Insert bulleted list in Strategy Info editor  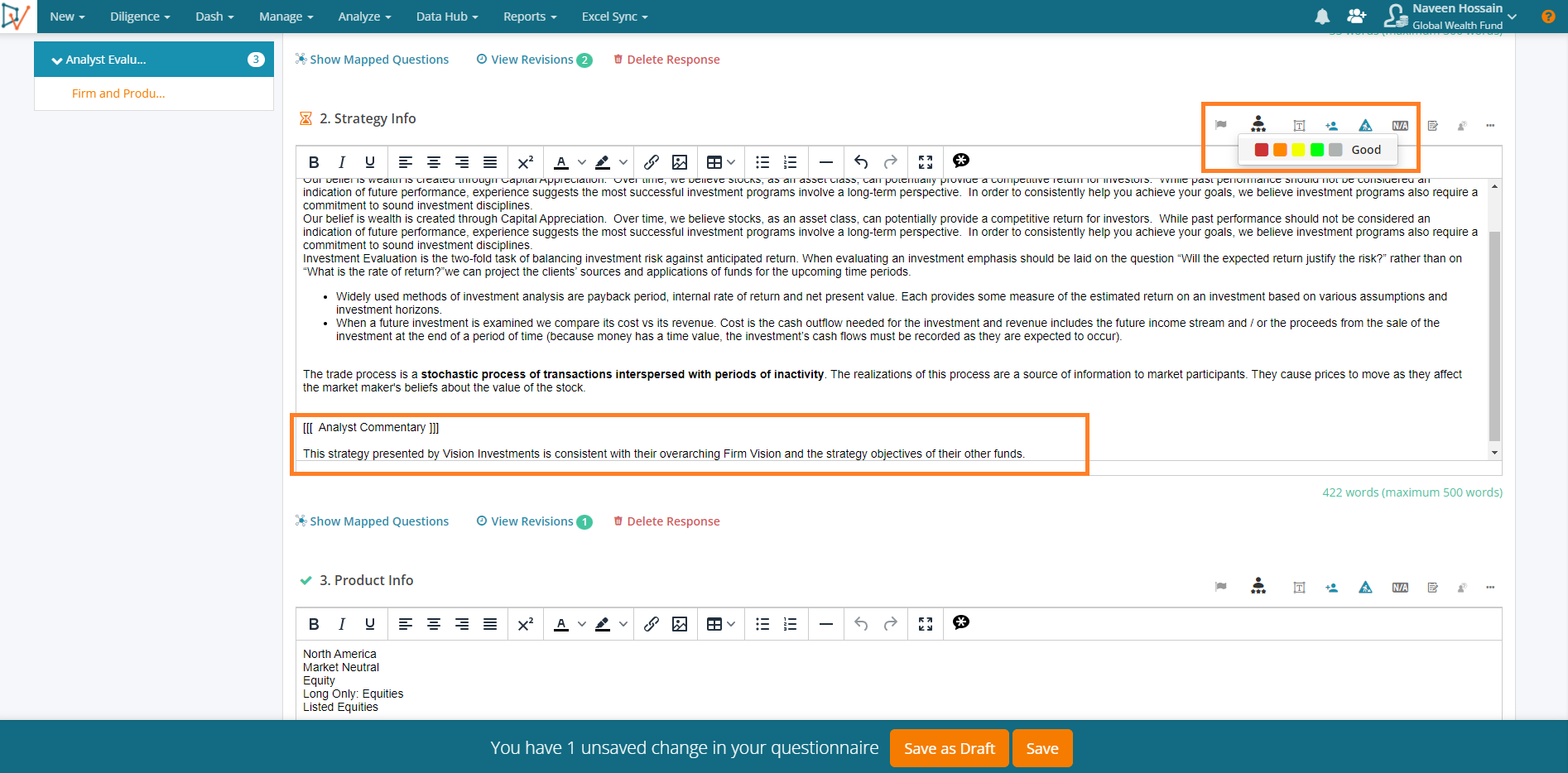(x=762, y=162)
